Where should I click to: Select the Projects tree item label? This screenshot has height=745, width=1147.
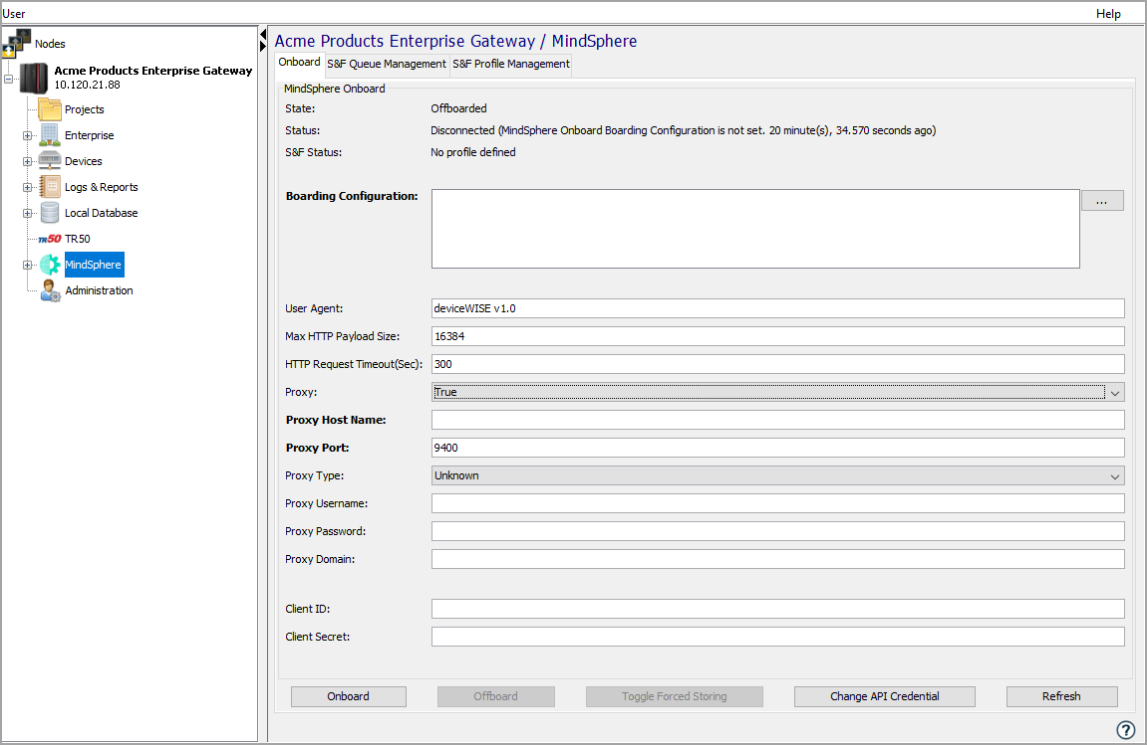84,110
